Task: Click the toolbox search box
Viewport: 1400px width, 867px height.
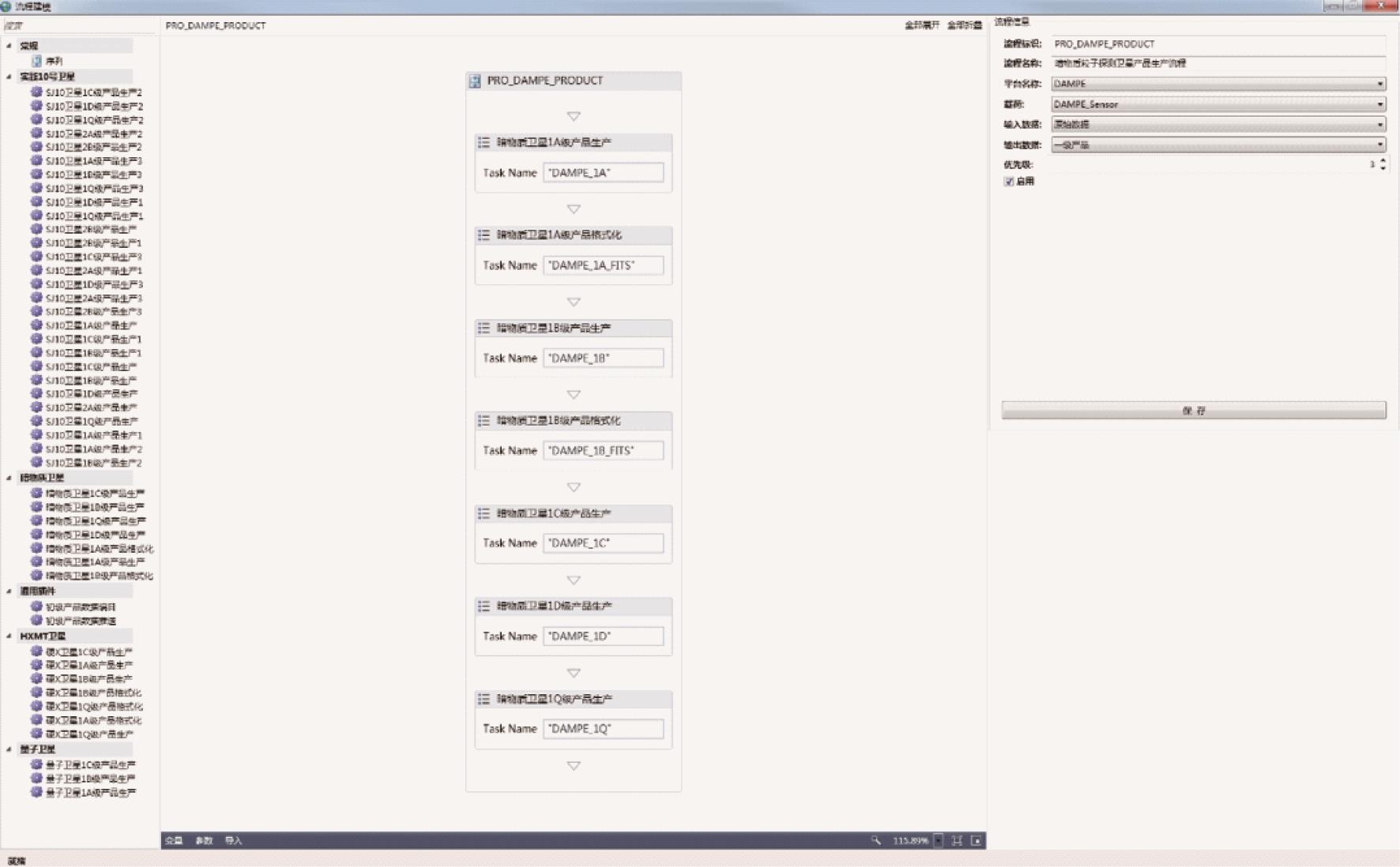Action: [79, 25]
